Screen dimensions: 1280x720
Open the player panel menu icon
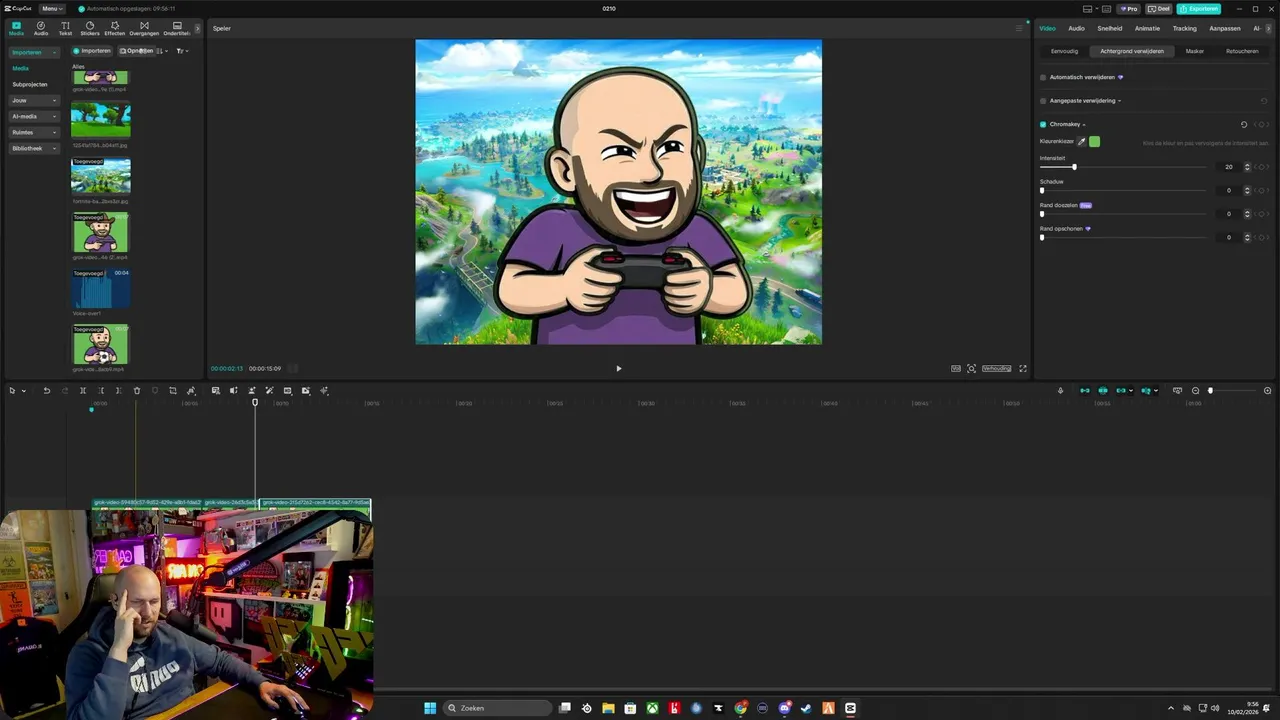point(1019,28)
